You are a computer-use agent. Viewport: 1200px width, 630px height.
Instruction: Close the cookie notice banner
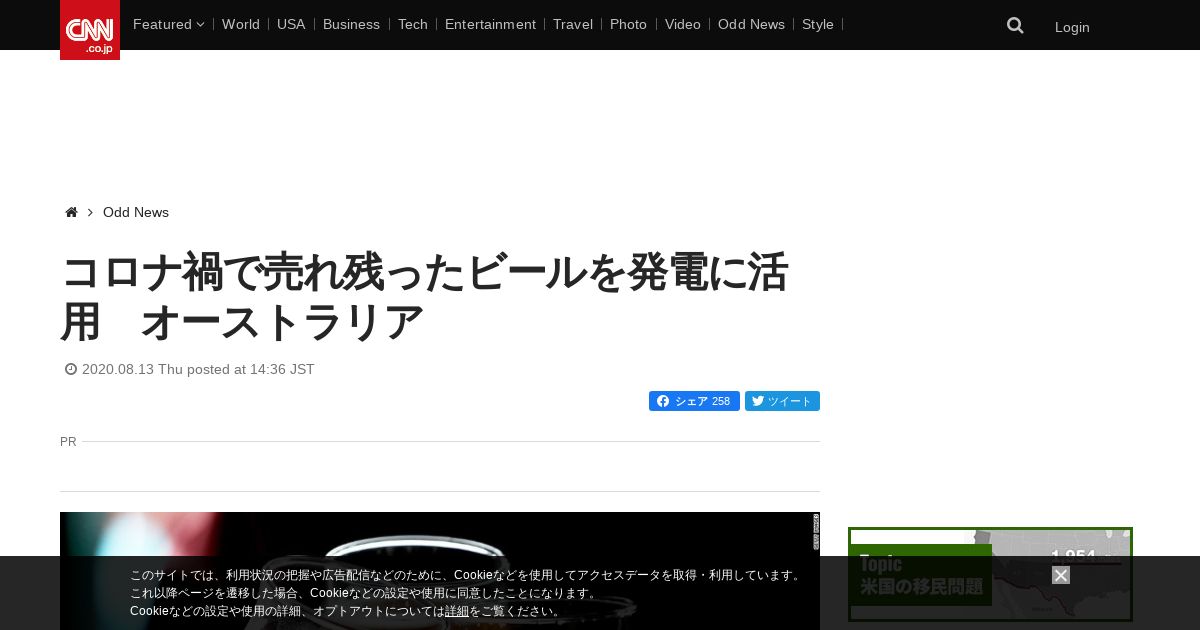[x=1061, y=575]
